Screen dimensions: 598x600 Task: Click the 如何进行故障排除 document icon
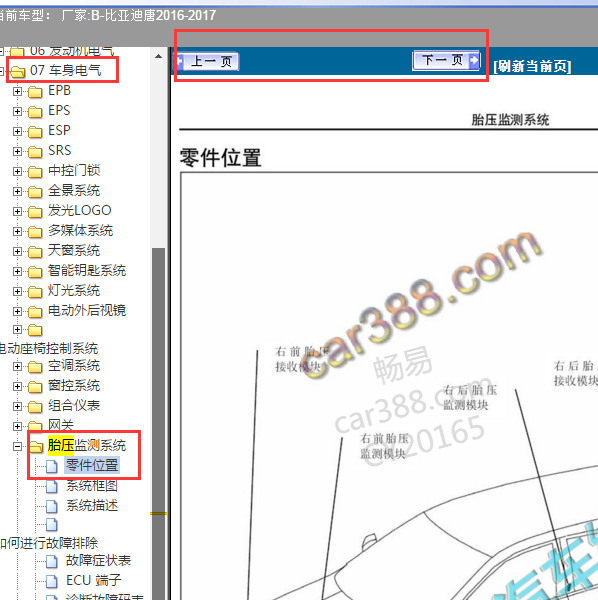52,525
